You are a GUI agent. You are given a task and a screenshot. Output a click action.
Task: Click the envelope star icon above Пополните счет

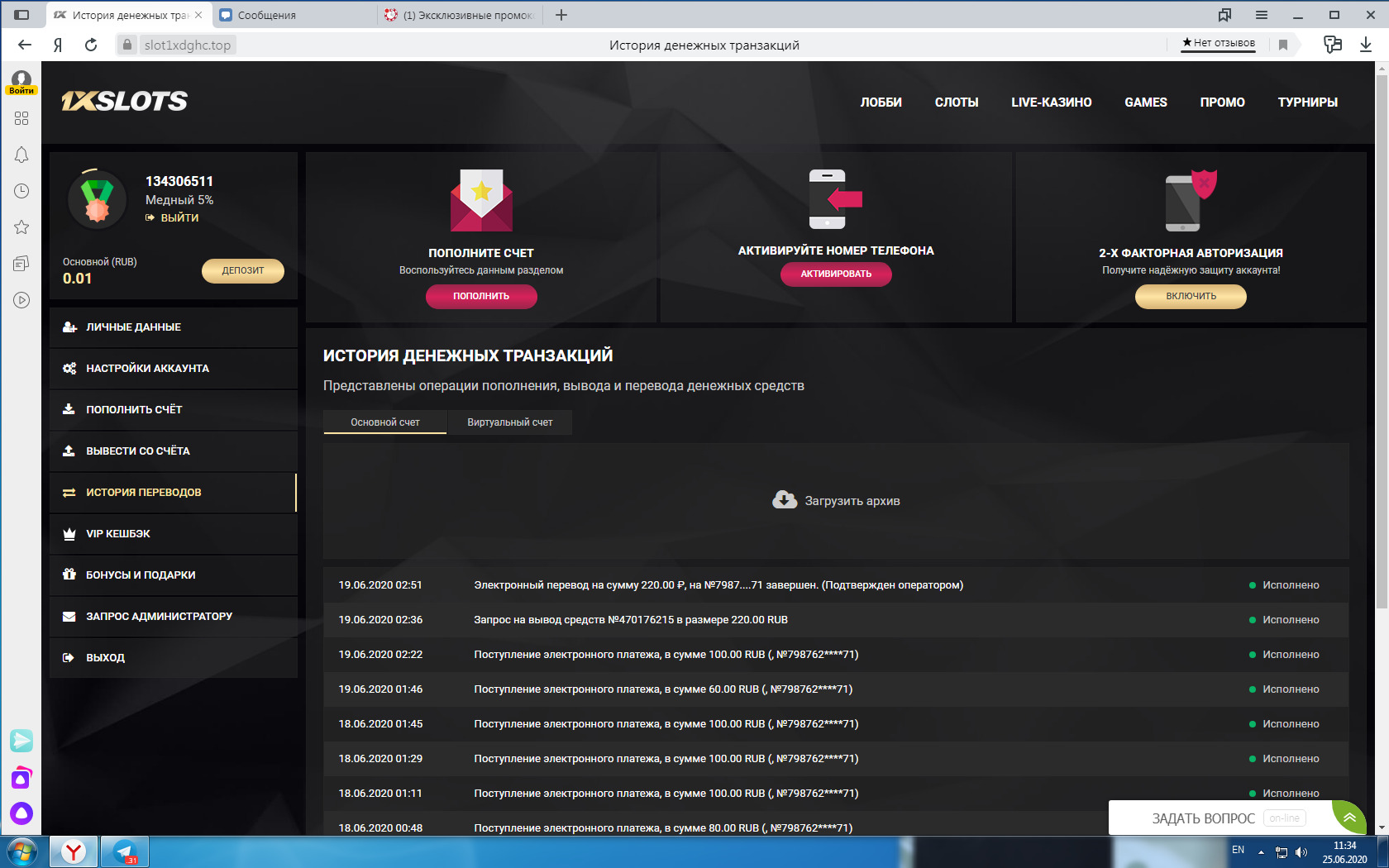pyautogui.click(x=481, y=200)
